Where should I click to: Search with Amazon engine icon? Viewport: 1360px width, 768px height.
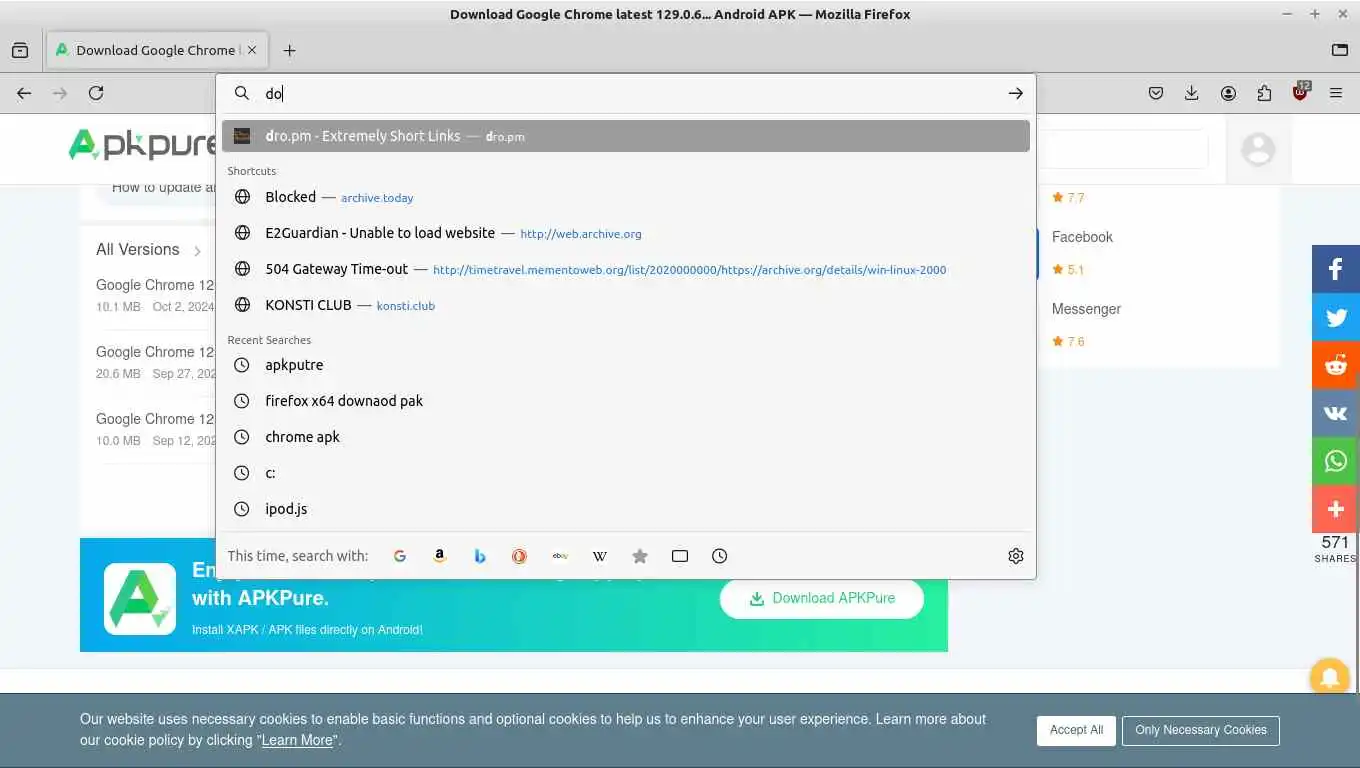coord(439,556)
